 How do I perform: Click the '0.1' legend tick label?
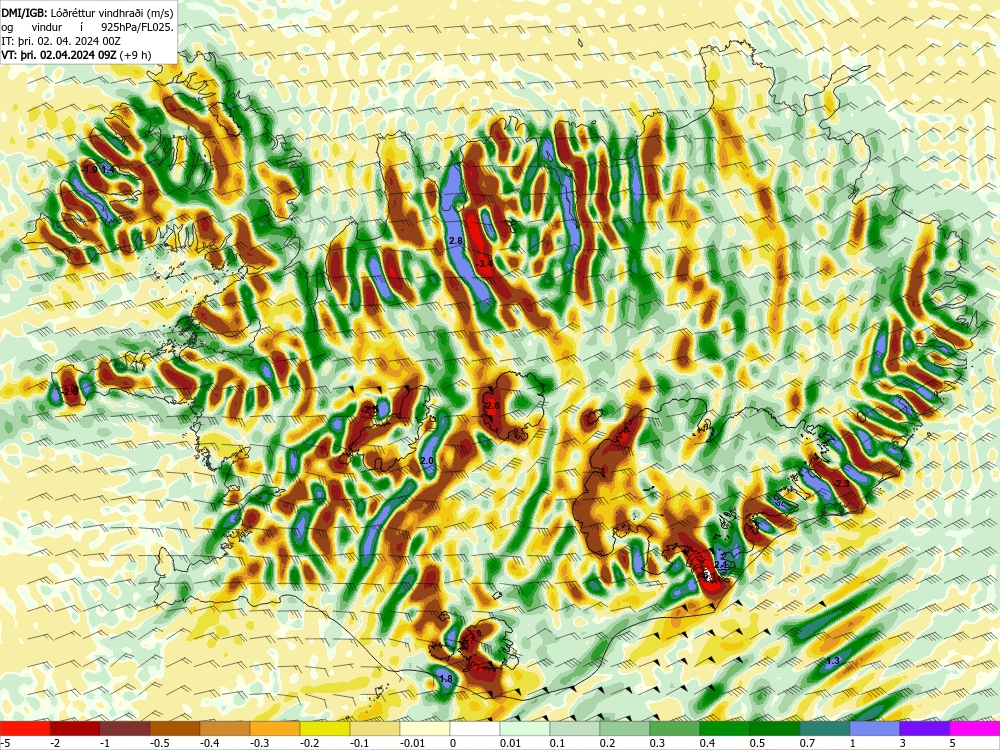coord(557,743)
